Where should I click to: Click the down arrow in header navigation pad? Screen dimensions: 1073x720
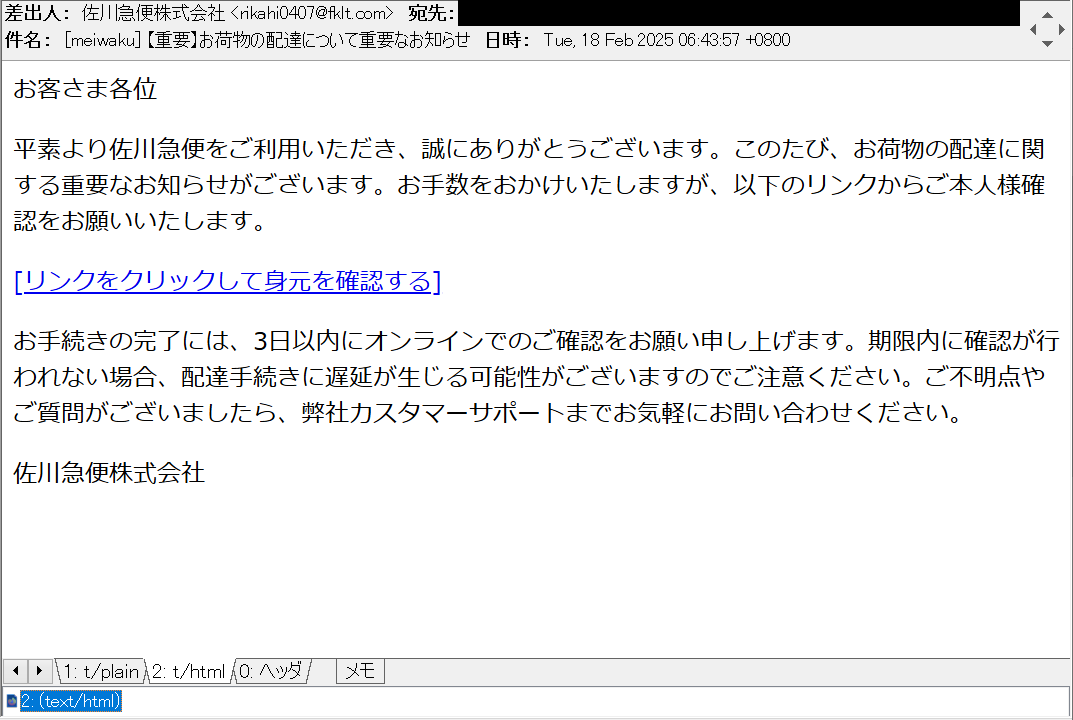[1047, 43]
